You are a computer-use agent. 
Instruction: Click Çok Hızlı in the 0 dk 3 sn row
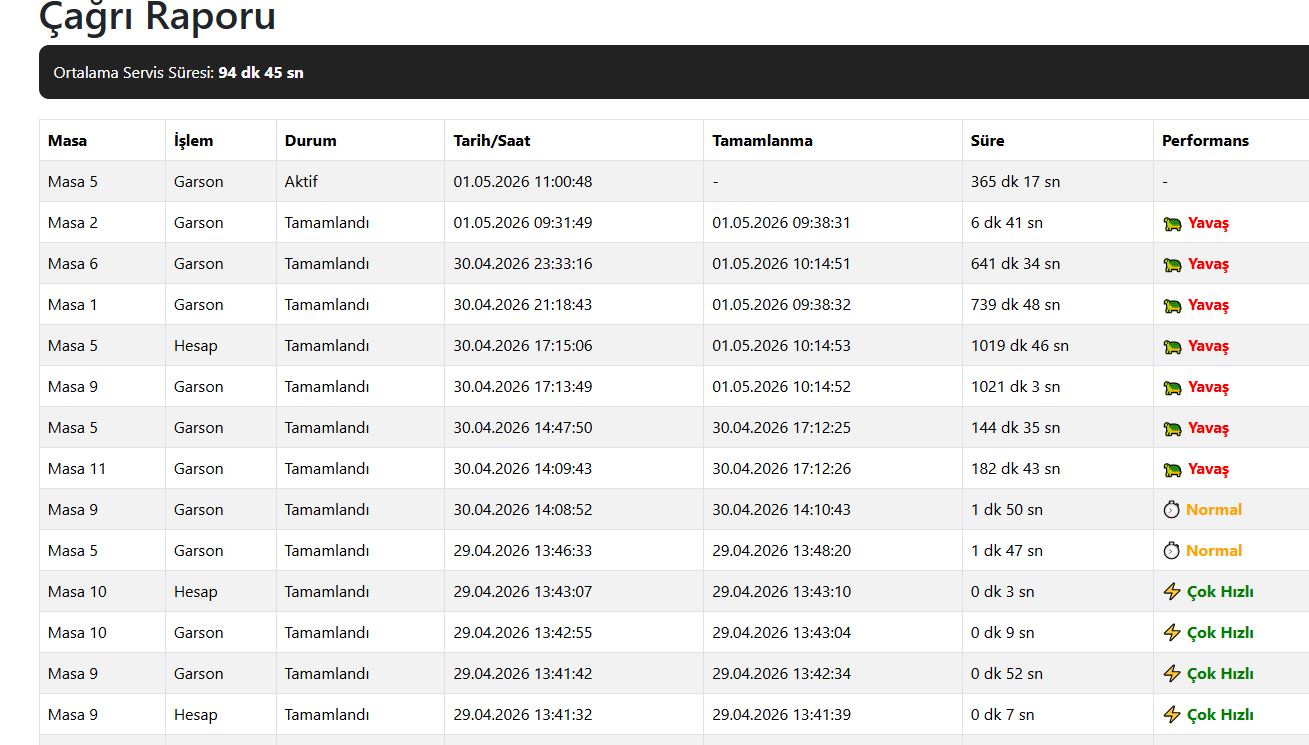tap(1220, 592)
